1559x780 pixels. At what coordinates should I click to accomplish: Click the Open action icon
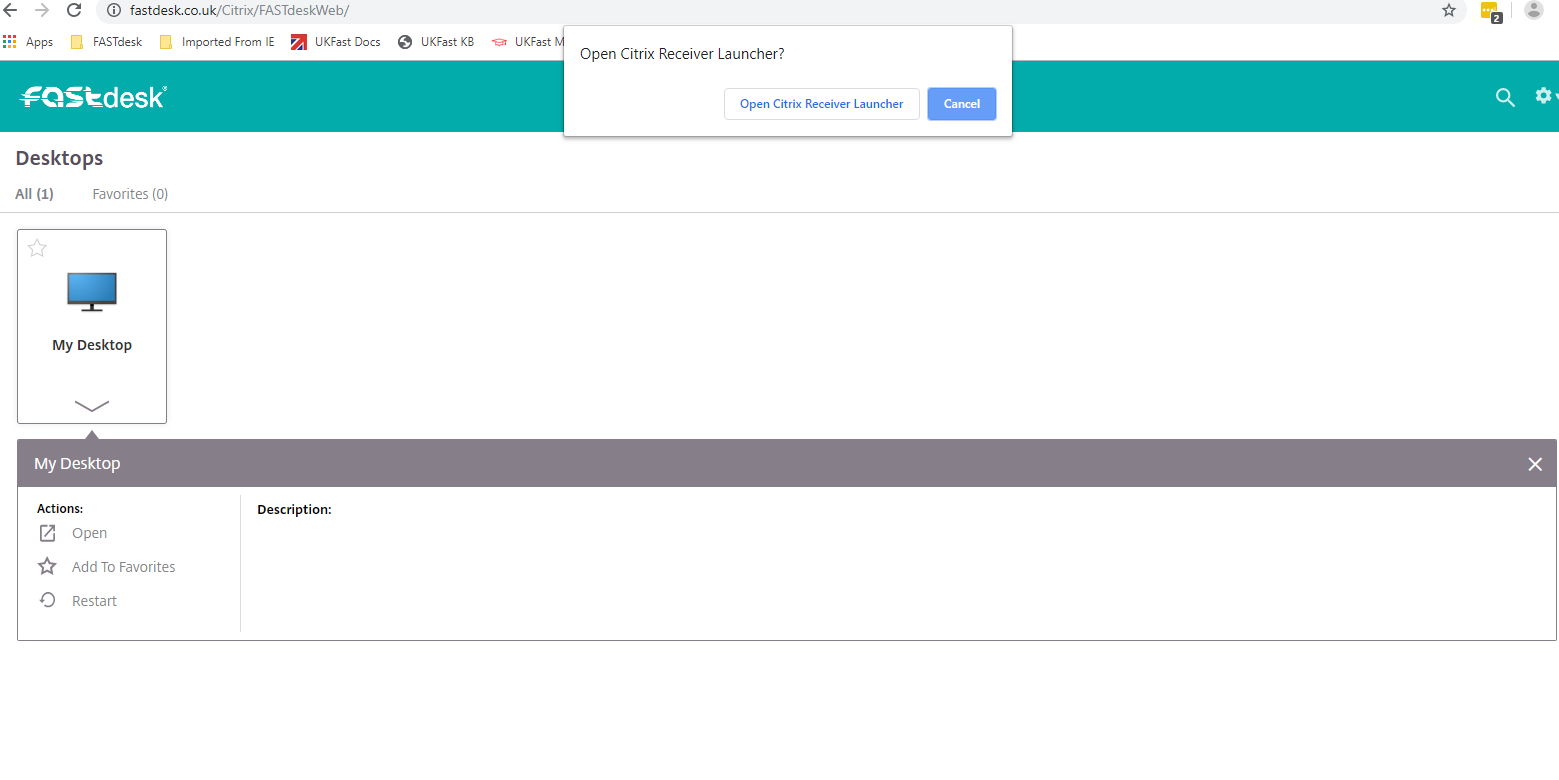click(x=47, y=533)
